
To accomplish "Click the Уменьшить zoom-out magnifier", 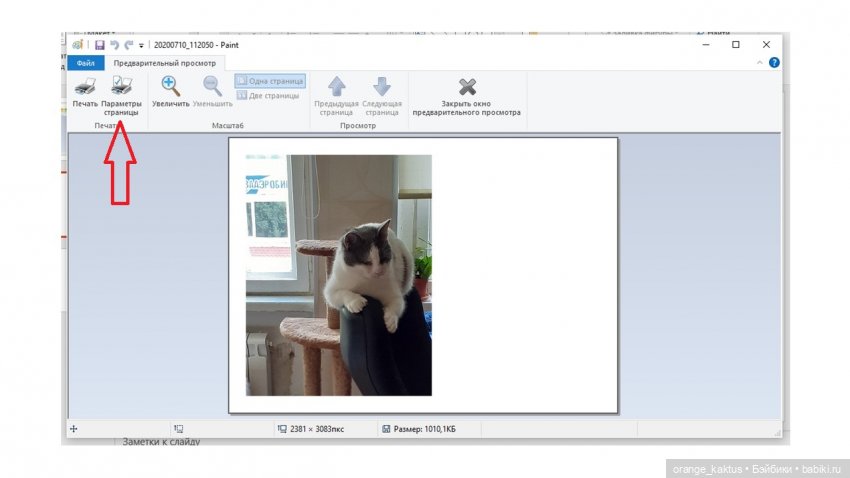I will point(212,87).
